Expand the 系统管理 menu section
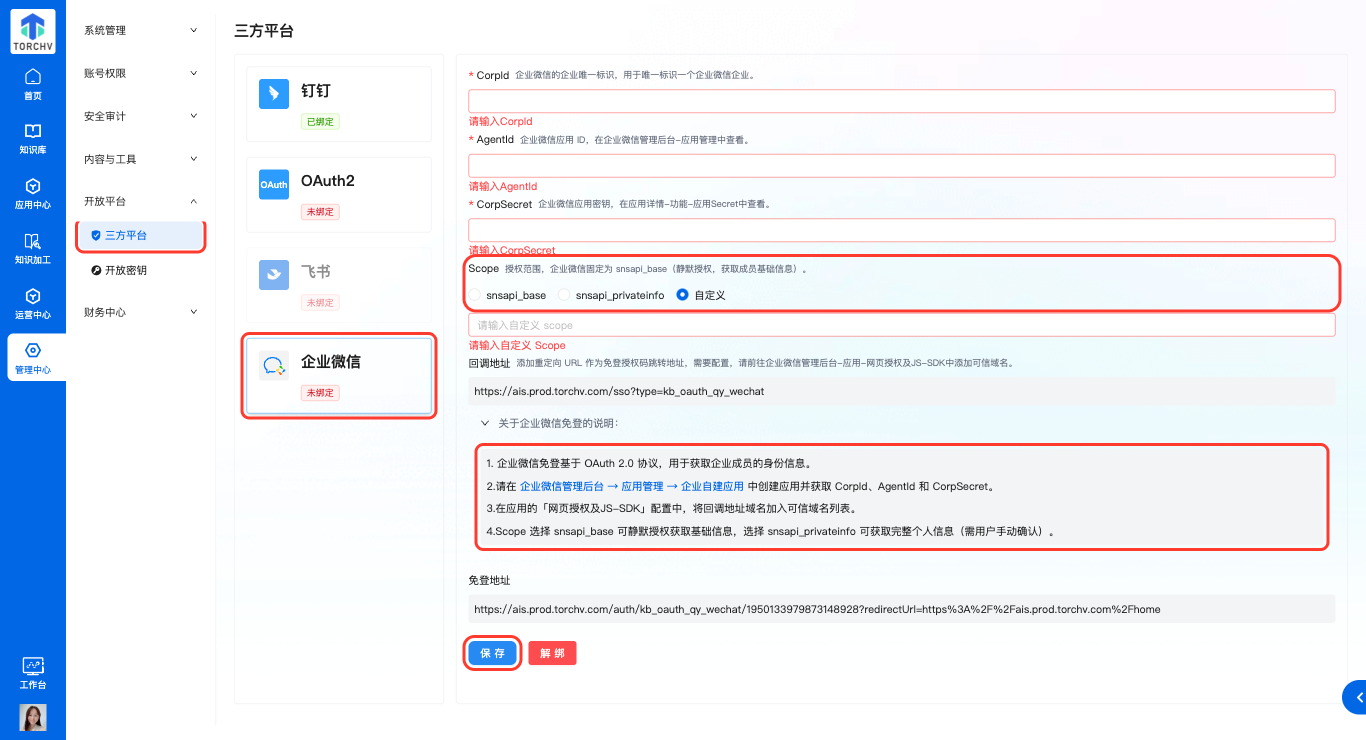 (x=140, y=30)
